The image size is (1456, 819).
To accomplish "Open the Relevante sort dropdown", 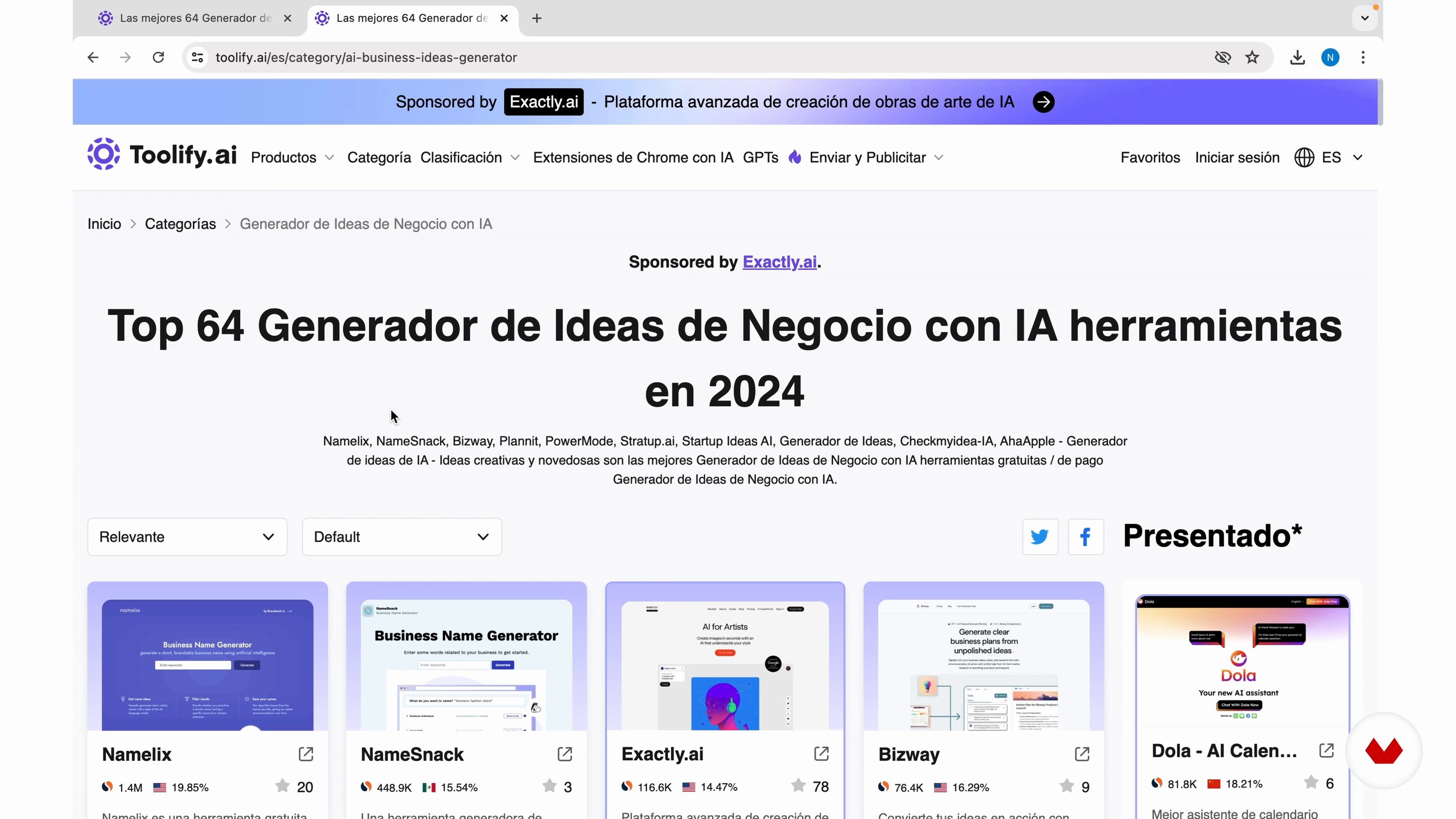I will click(x=187, y=537).
